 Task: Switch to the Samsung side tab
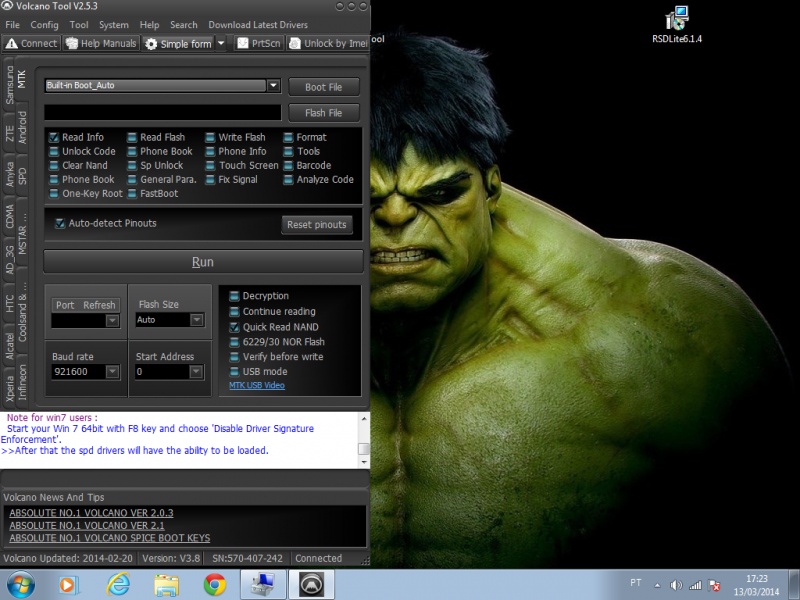[9, 85]
